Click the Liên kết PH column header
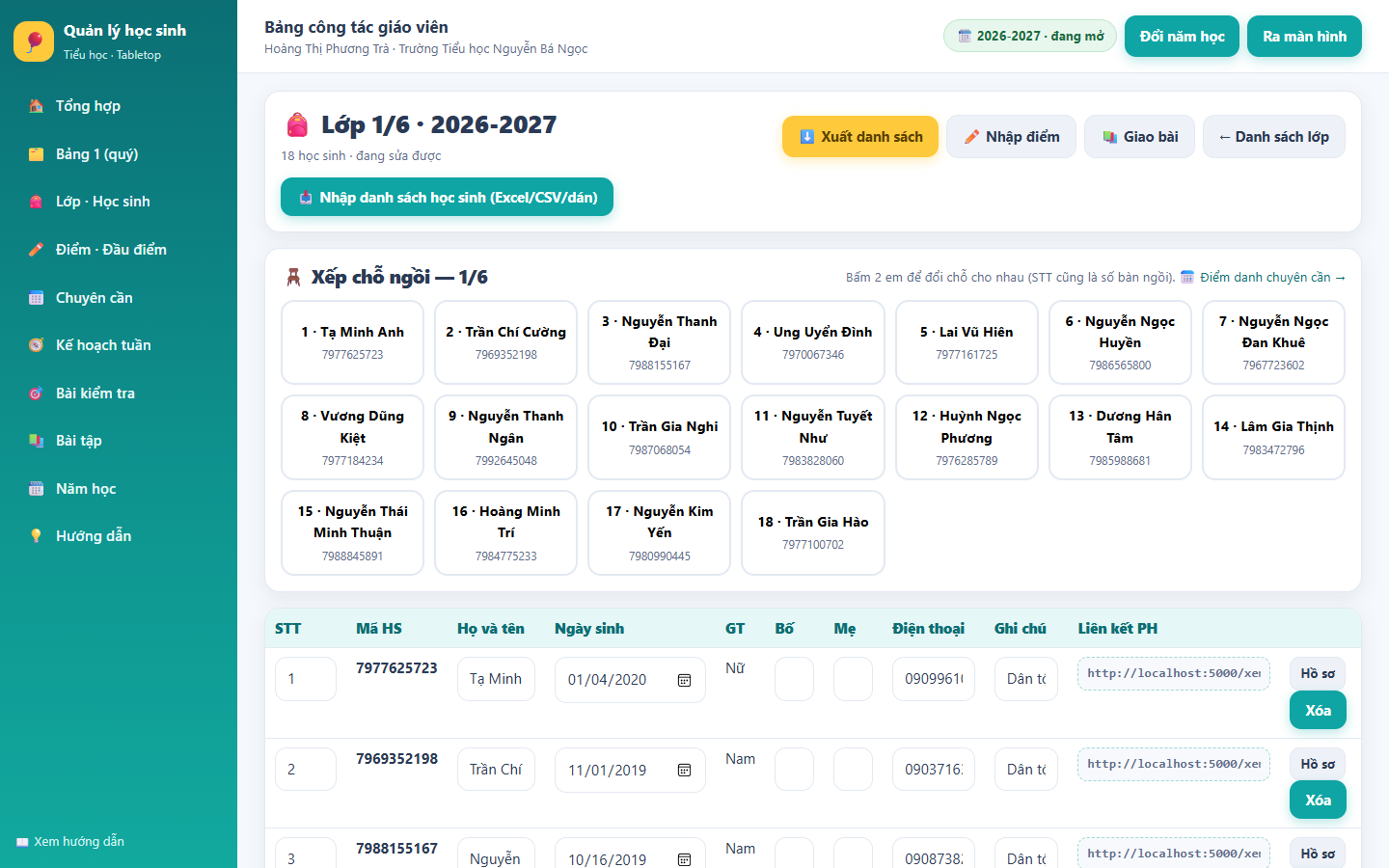The image size is (1389, 868). pos(1117,629)
